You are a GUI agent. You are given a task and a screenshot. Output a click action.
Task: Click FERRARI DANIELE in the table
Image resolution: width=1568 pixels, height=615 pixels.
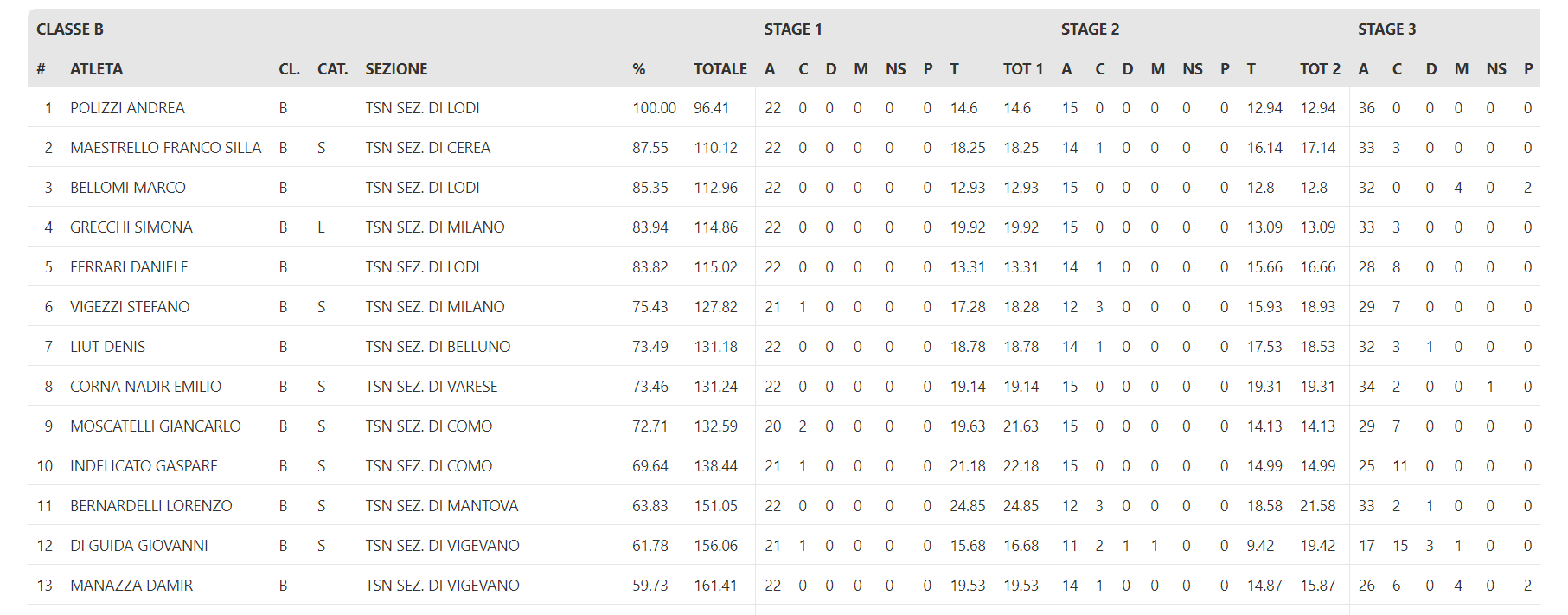[129, 267]
